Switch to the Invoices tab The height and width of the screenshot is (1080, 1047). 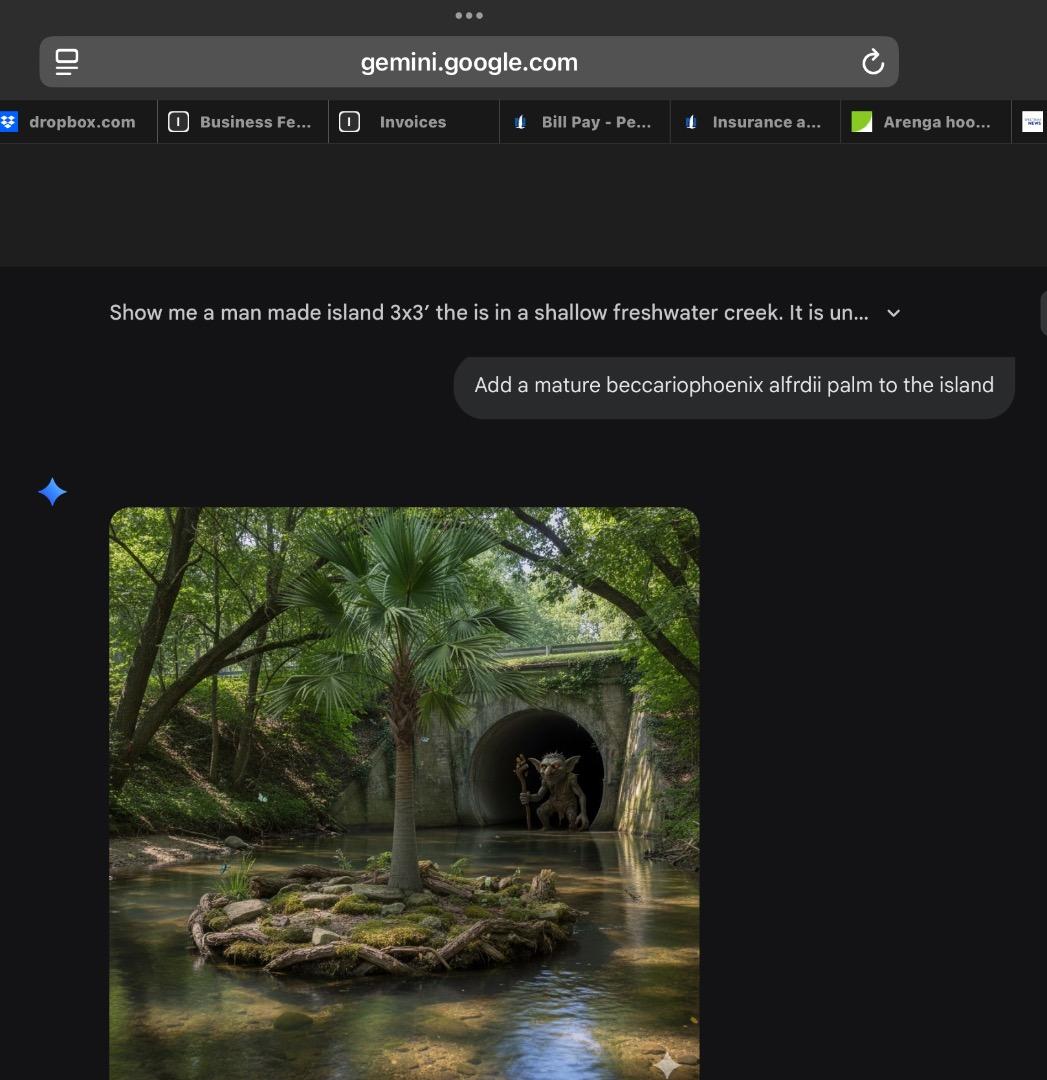click(412, 122)
